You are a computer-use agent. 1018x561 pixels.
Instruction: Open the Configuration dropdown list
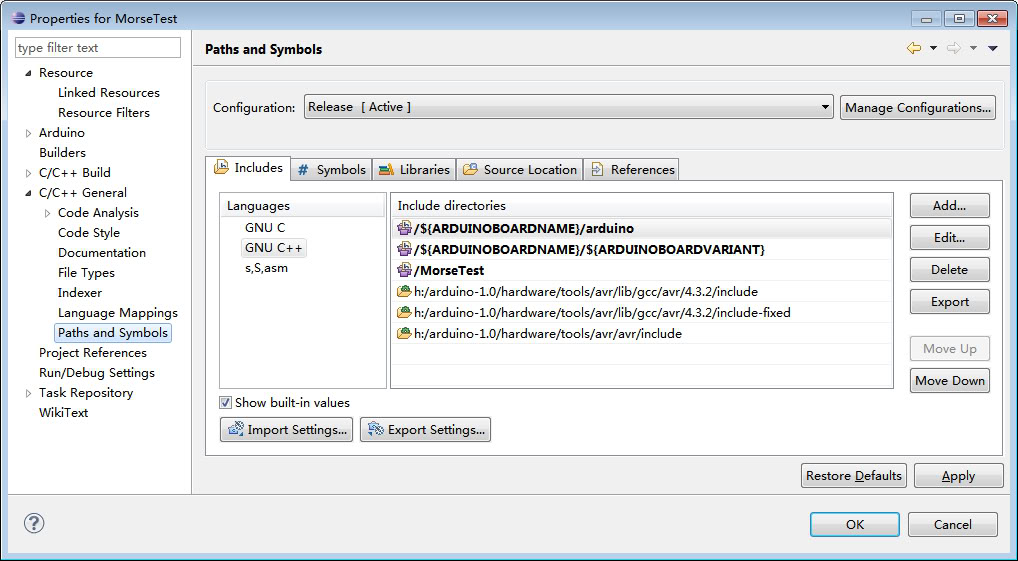[825, 107]
